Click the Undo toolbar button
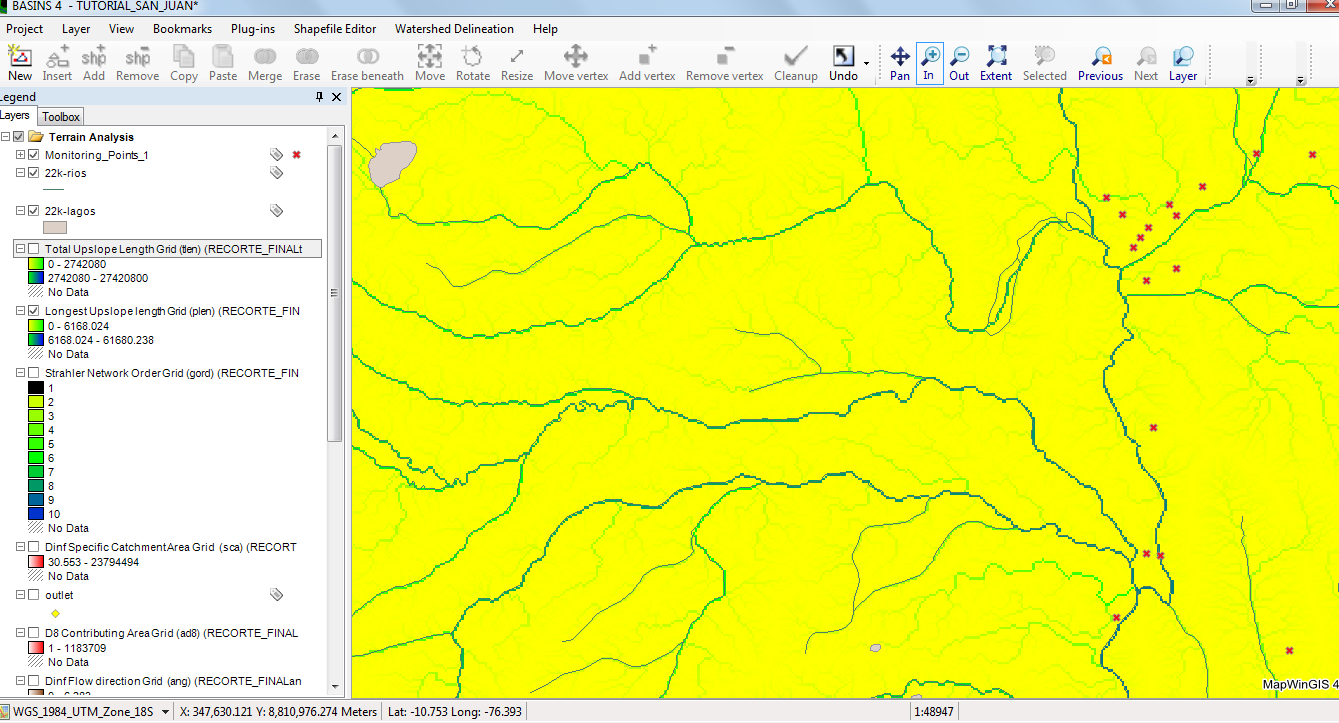 click(843, 63)
